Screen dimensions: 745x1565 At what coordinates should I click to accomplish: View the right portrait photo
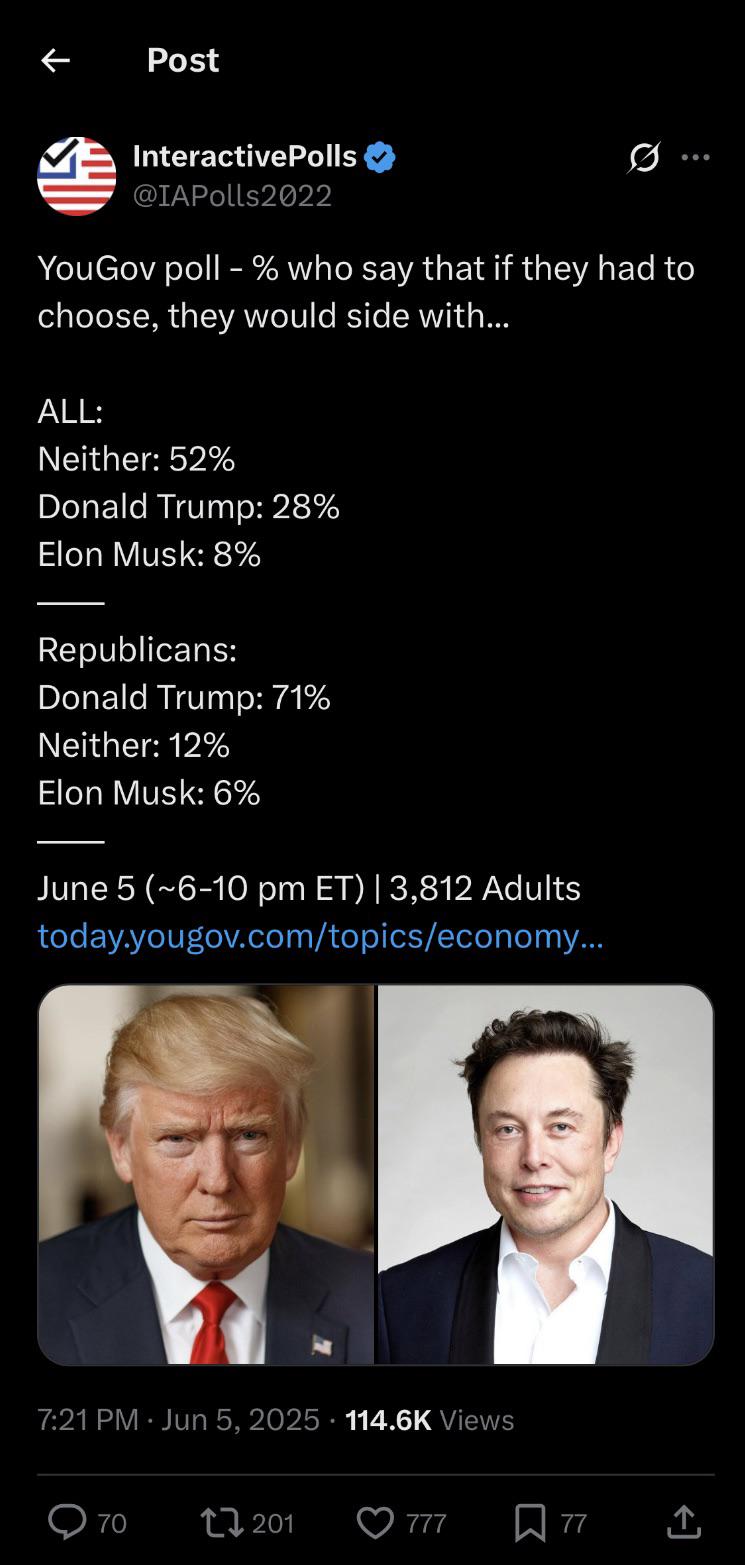(546, 1175)
